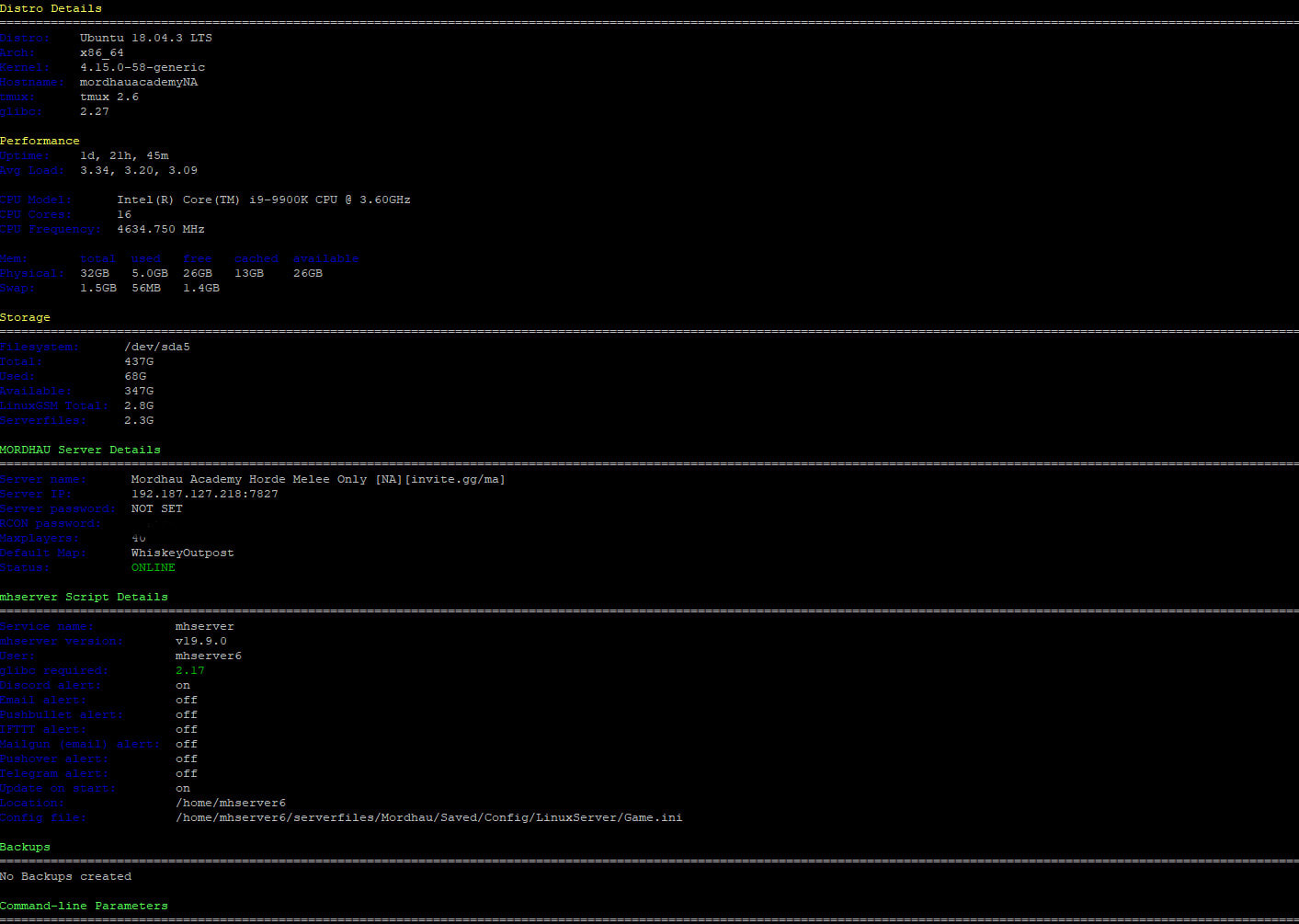Click the "Distro Details" section heading

tap(51, 8)
